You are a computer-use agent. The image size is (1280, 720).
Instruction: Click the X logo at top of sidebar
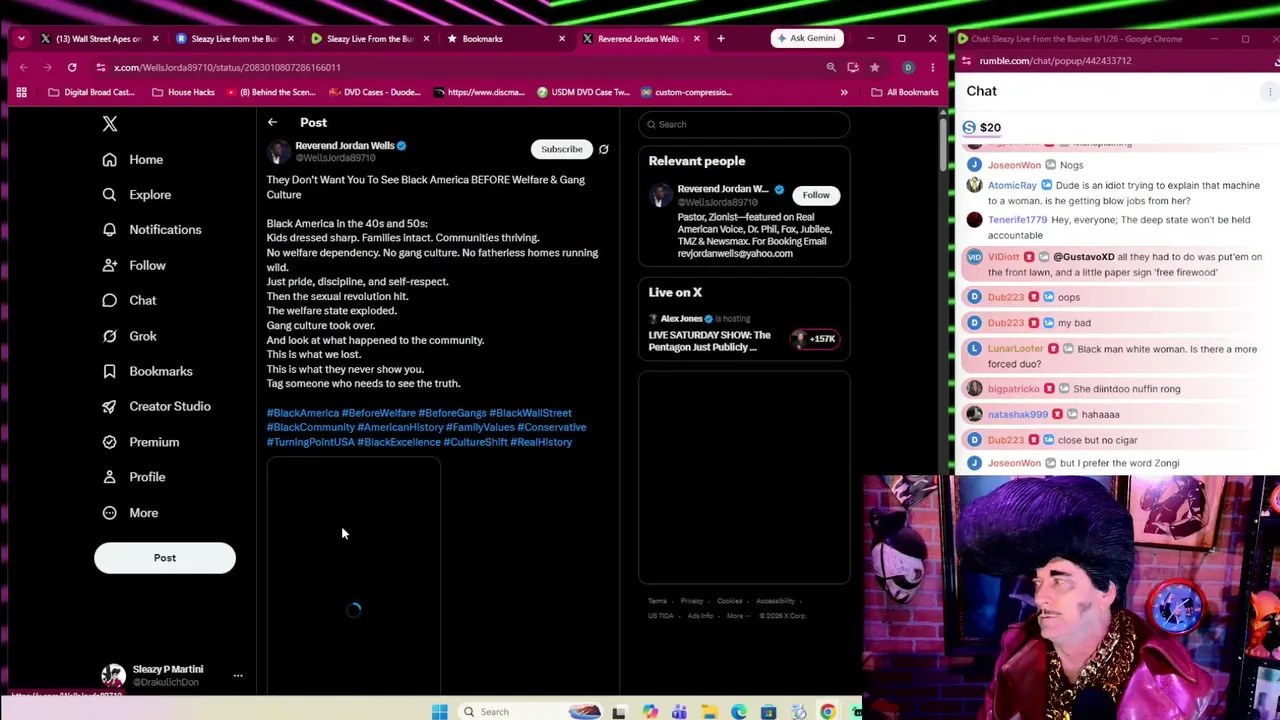click(x=110, y=124)
